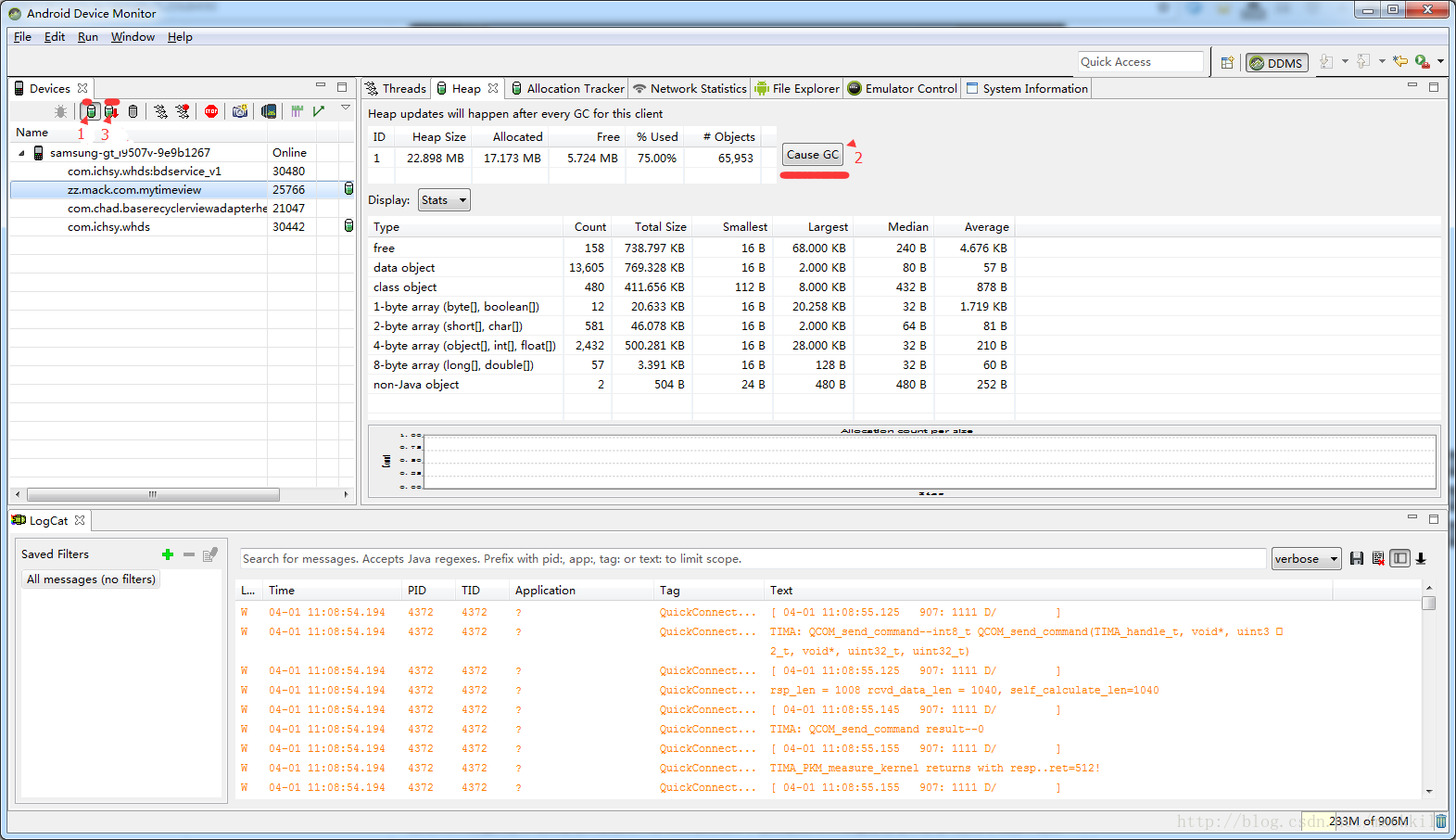Close the Heap tab
The image size is (1456, 840).
pos(493,89)
